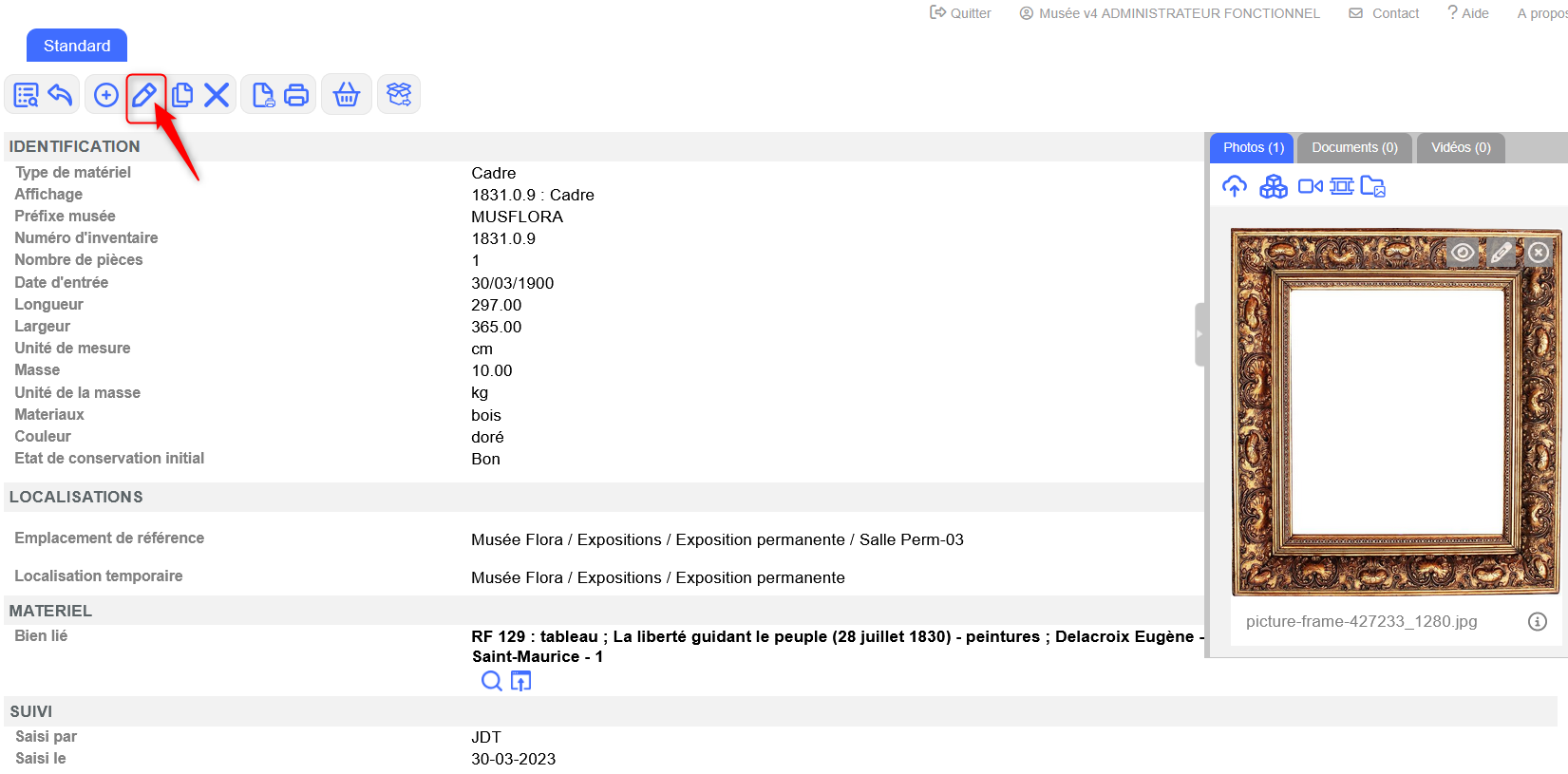The height and width of the screenshot is (774, 1568).
Task: Delete record using the X icon
Action: coord(217,95)
